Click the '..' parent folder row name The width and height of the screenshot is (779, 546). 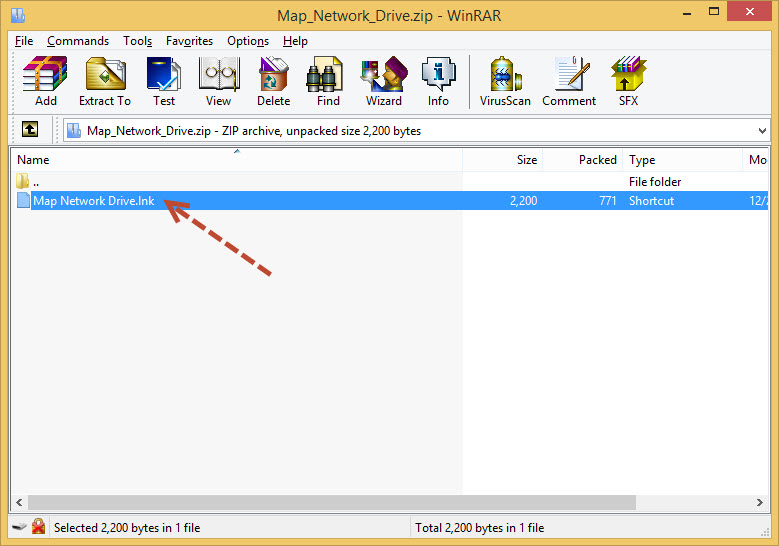click(36, 182)
